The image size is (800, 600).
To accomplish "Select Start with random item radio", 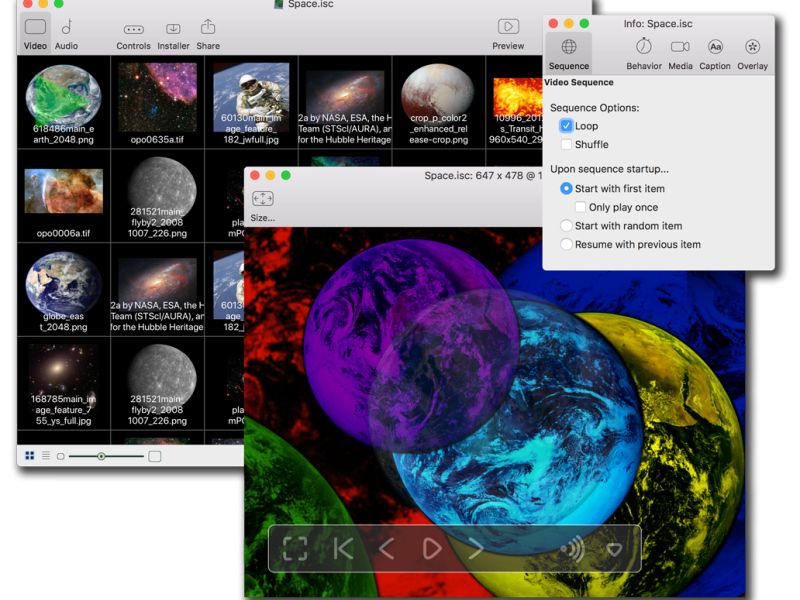I will click(x=566, y=226).
